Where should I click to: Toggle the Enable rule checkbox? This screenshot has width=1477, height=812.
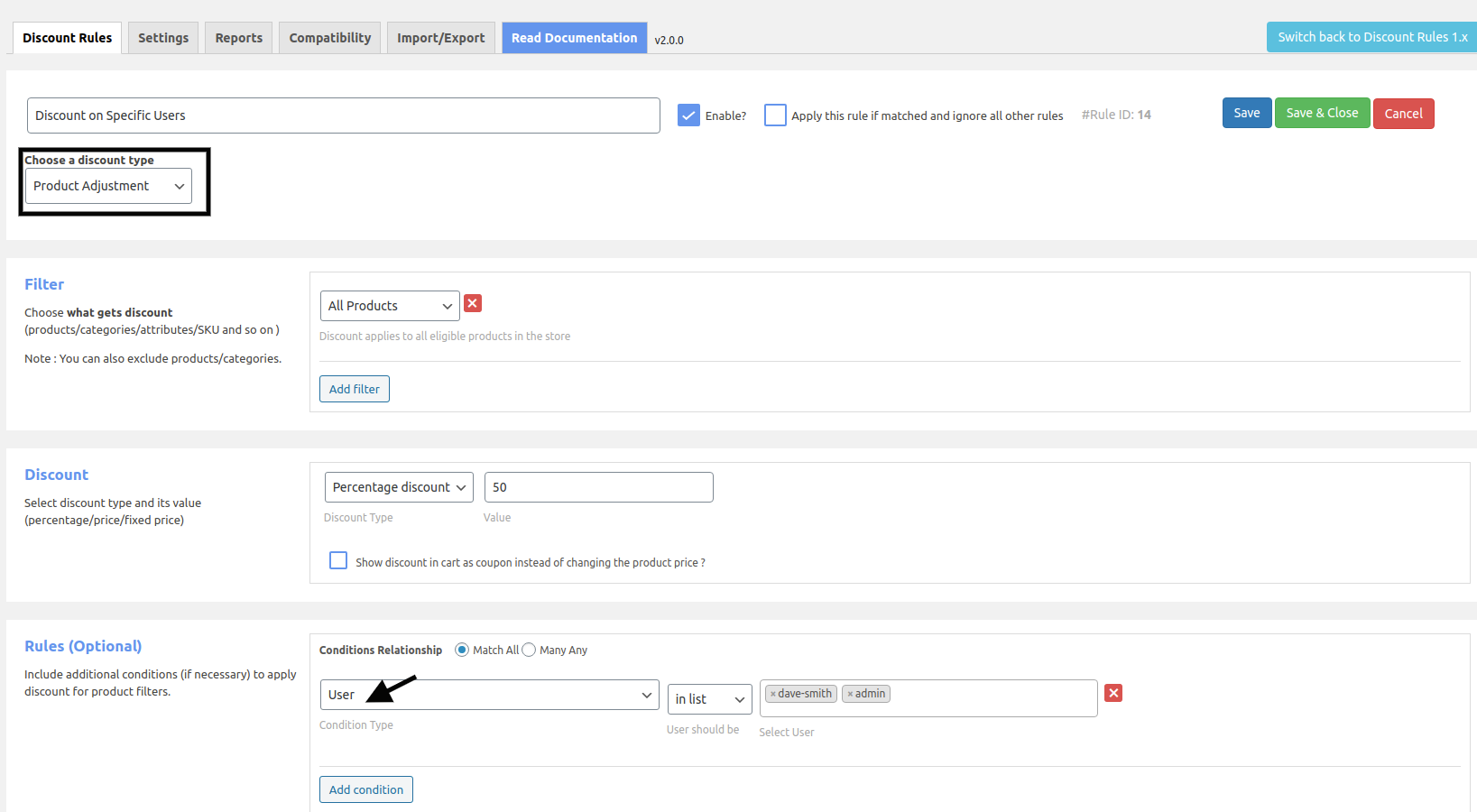(688, 115)
